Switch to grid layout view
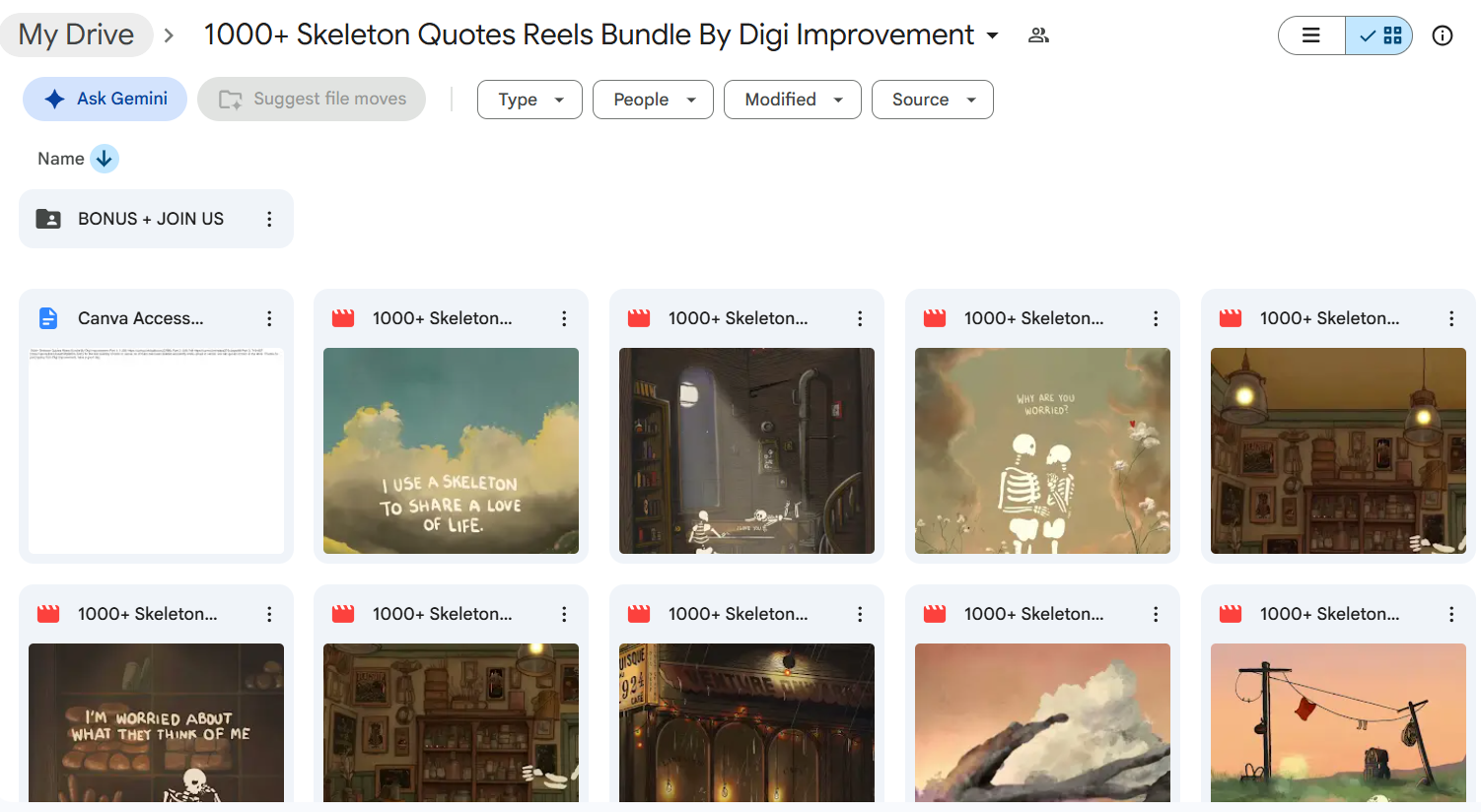Viewport: 1481px width, 812px height. 1379,35
